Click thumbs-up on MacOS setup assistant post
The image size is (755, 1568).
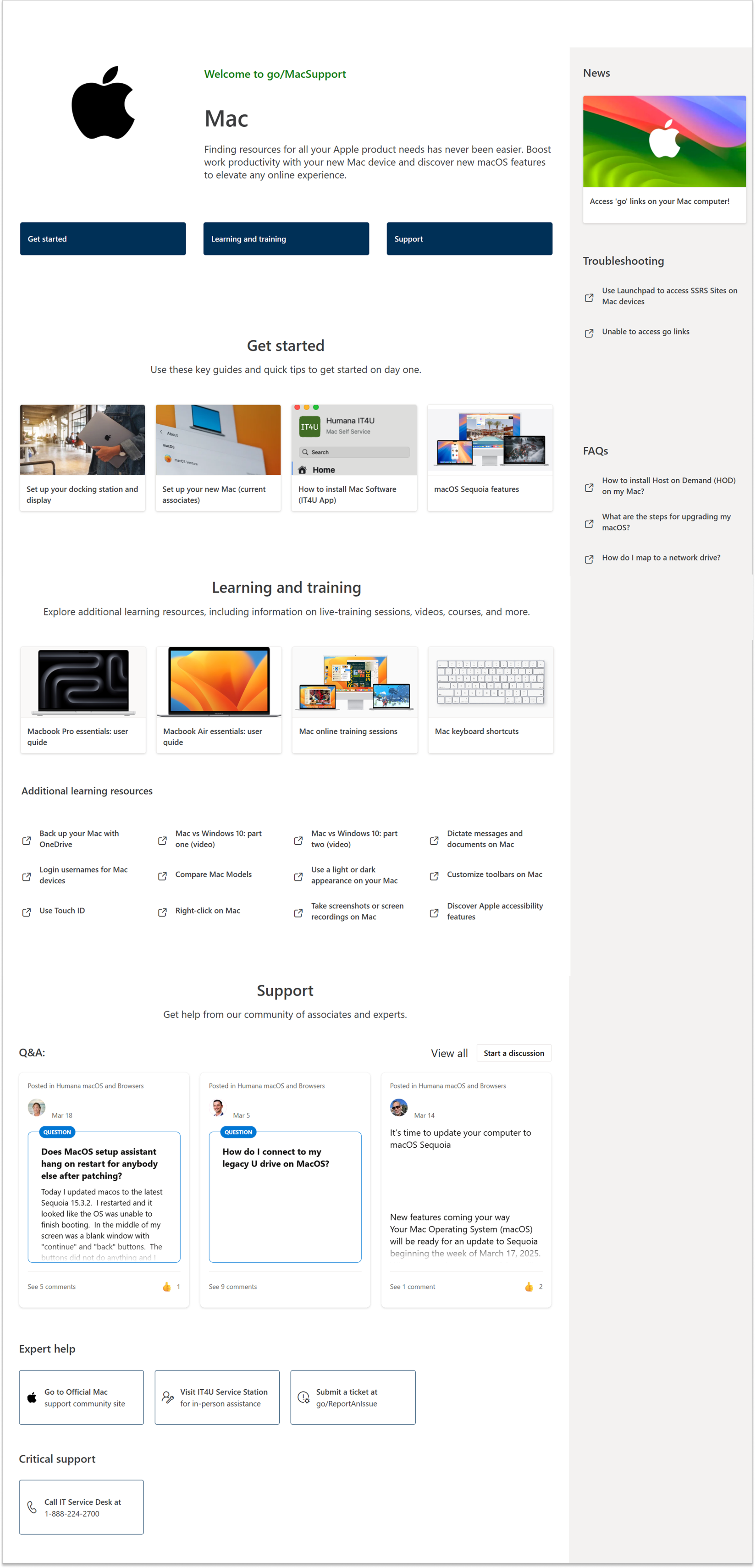[x=167, y=1286]
